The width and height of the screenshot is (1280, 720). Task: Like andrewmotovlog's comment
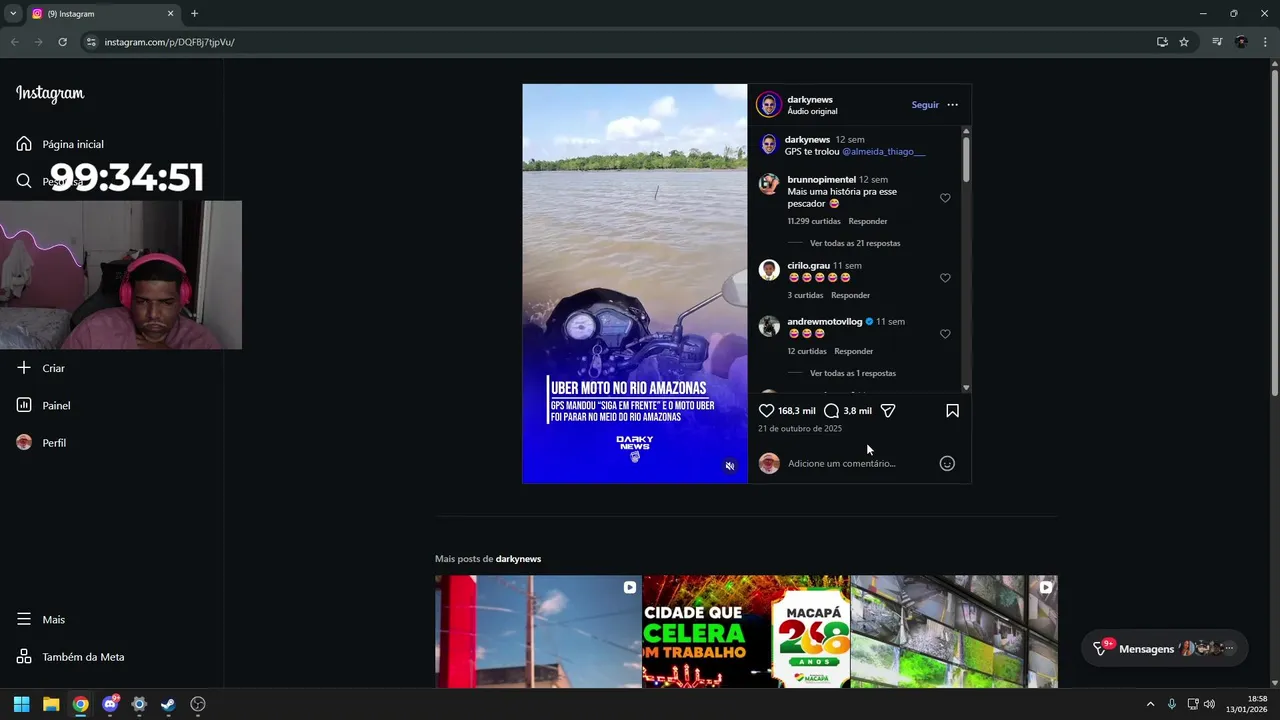coord(945,334)
